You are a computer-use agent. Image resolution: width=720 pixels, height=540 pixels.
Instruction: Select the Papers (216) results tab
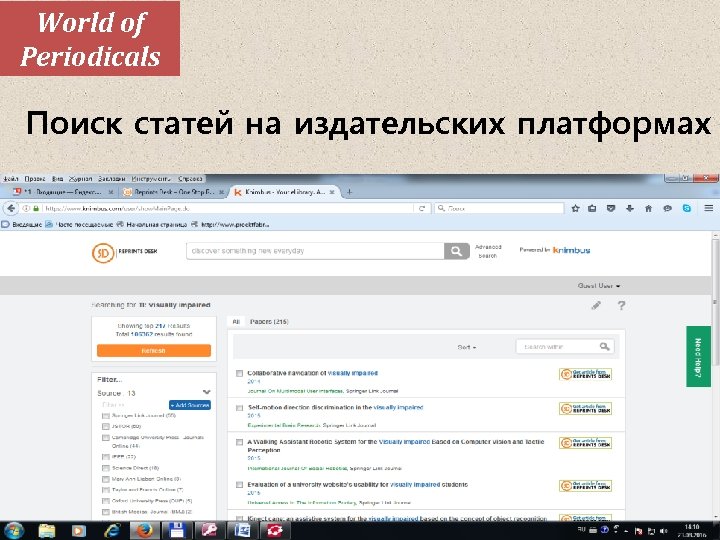pyautogui.click(x=269, y=322)
